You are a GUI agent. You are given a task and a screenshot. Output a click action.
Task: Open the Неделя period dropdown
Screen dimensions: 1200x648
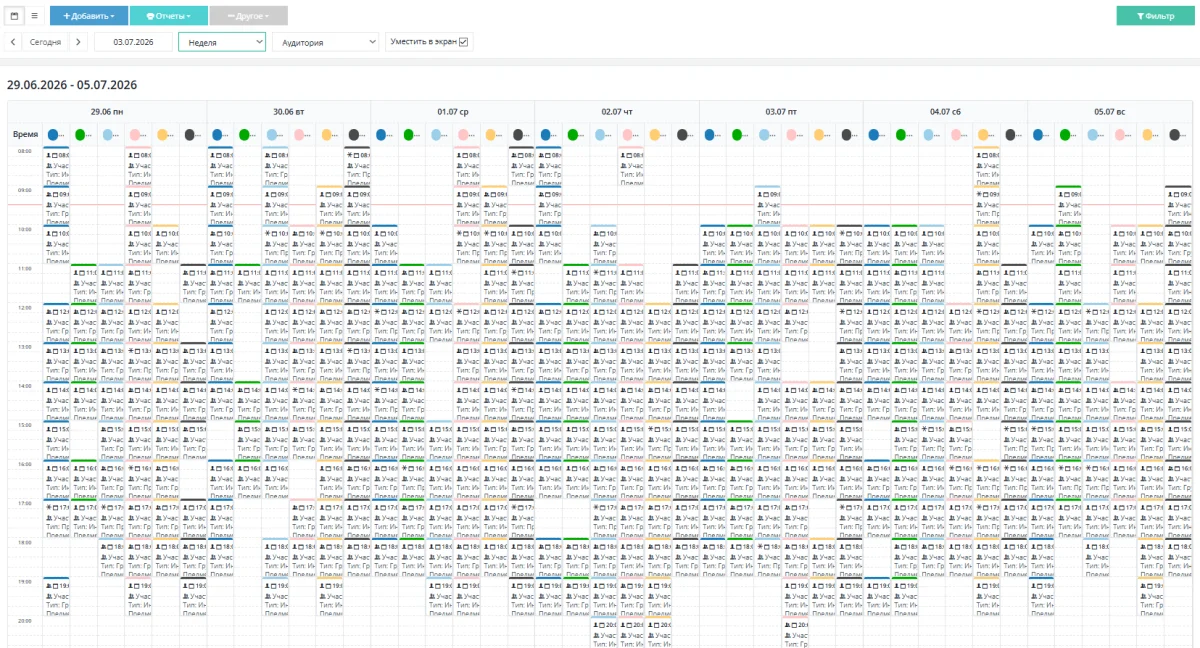(222, 42)
